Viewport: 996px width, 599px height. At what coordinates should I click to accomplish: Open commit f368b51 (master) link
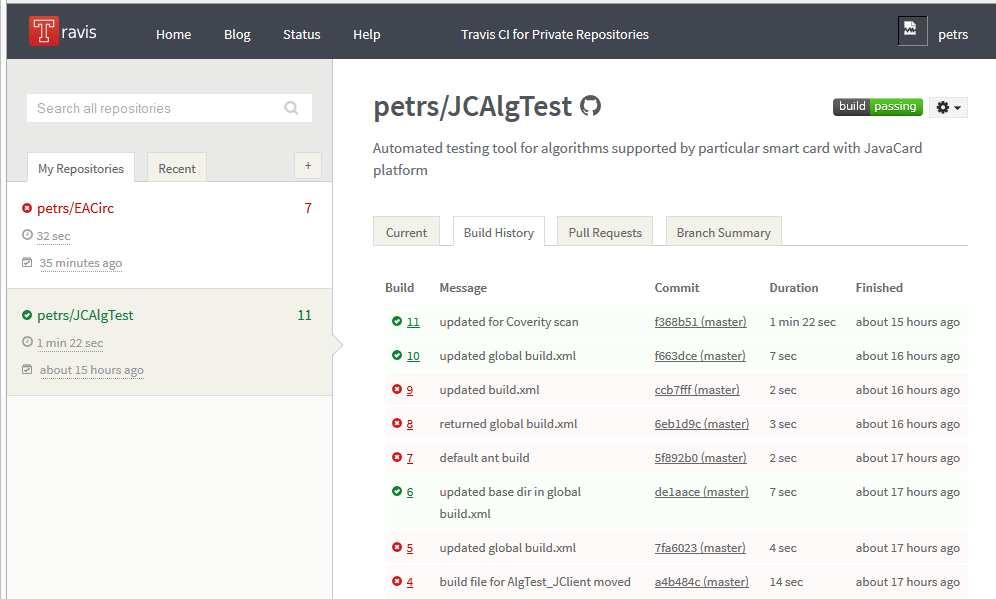pyautogui.click(x=700, y=322)
